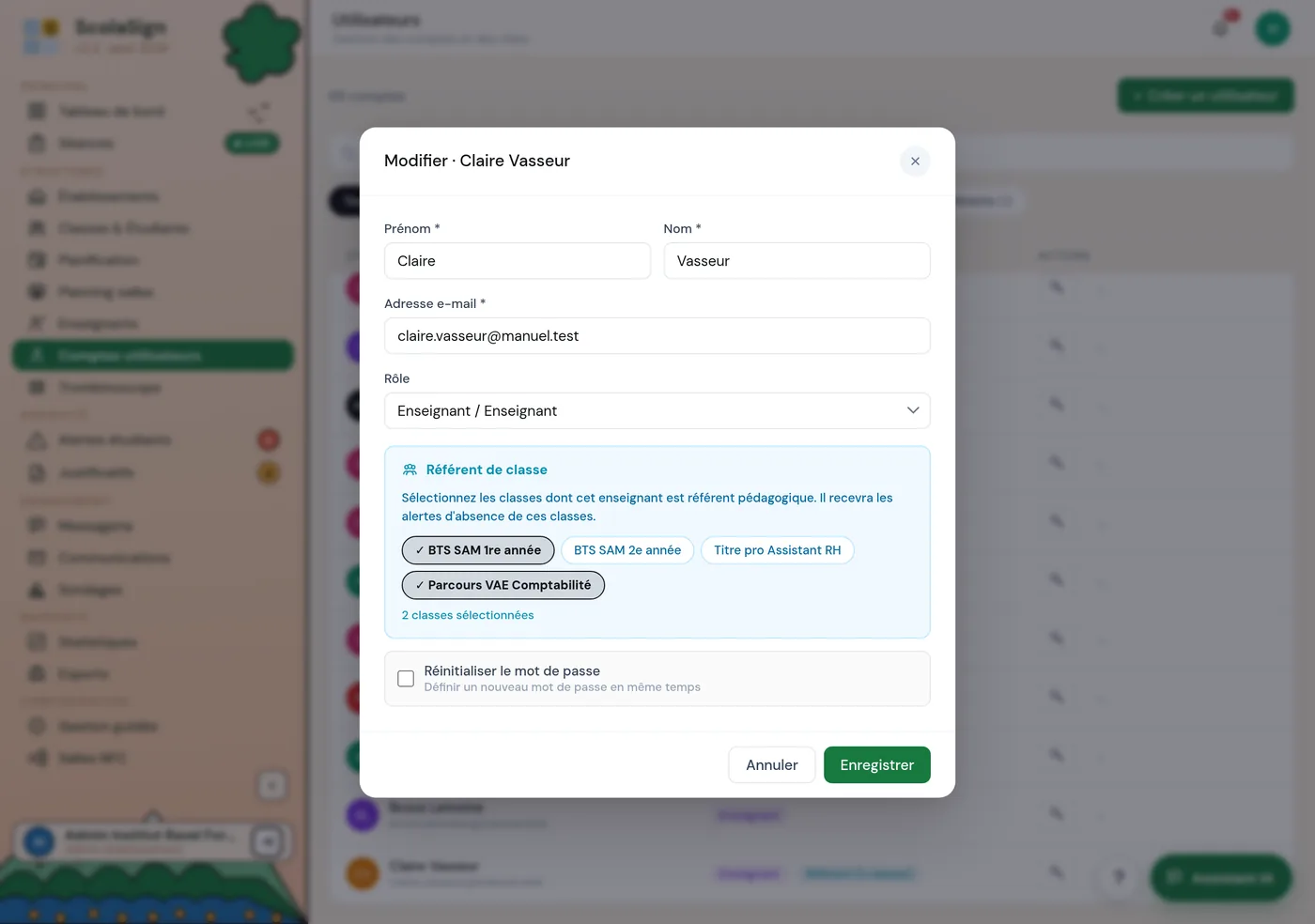Focus the Prénom field containing Claire
Image resolution: width=1315 pixels, height=924 pixels.
click(x=518, y=261)
